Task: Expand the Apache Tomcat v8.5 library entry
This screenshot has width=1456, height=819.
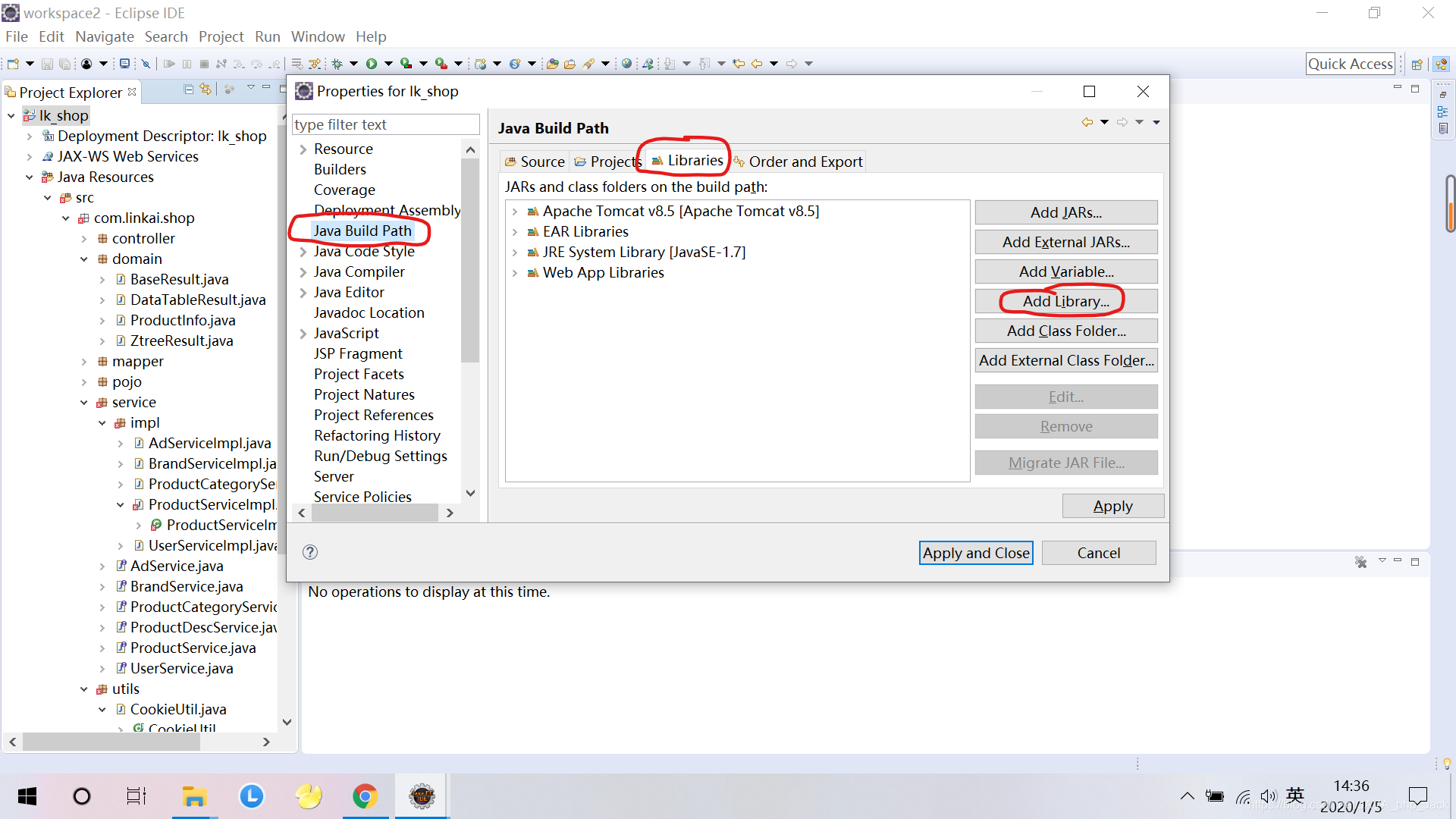Action: [515, 212]
